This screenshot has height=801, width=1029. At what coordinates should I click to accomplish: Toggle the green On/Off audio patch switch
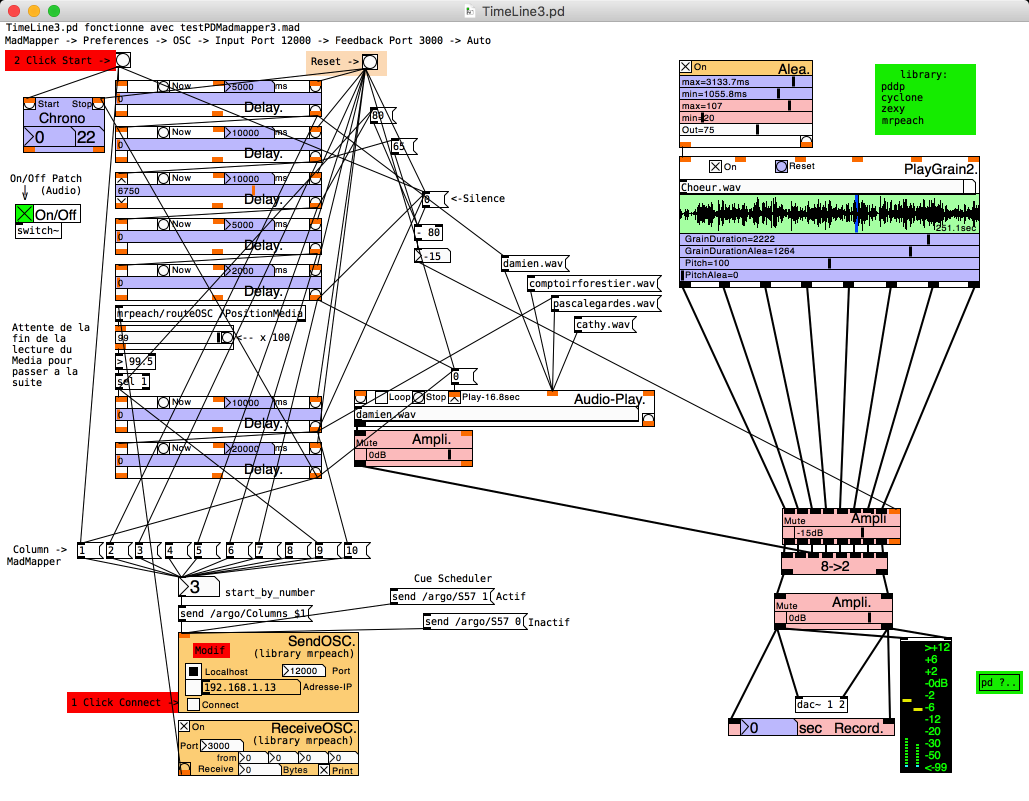pos(24,214)
